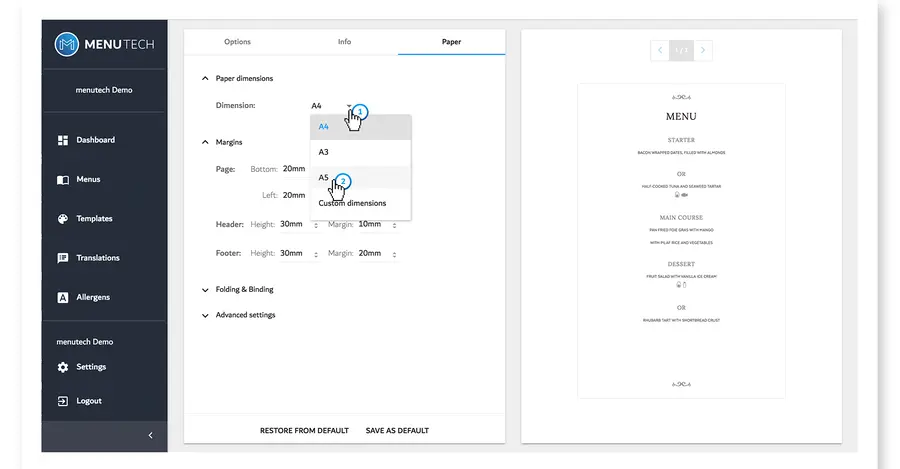Screen dimensions: 900x469
Task: Click Restore from Default button
Action: point(304,431)
